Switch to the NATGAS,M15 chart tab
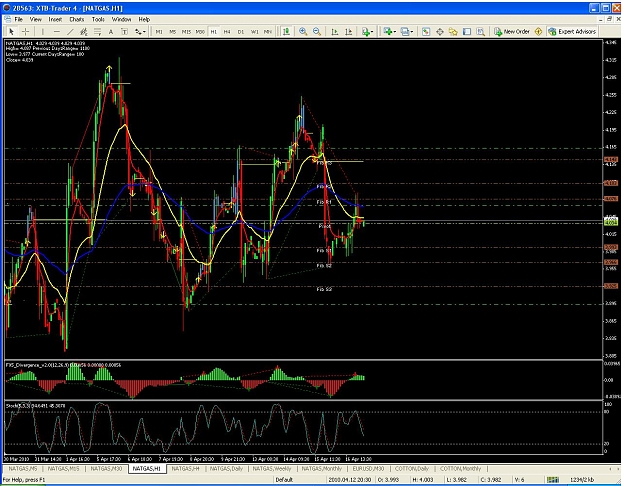The image size is (625, 486). click(x=63, y=468)
